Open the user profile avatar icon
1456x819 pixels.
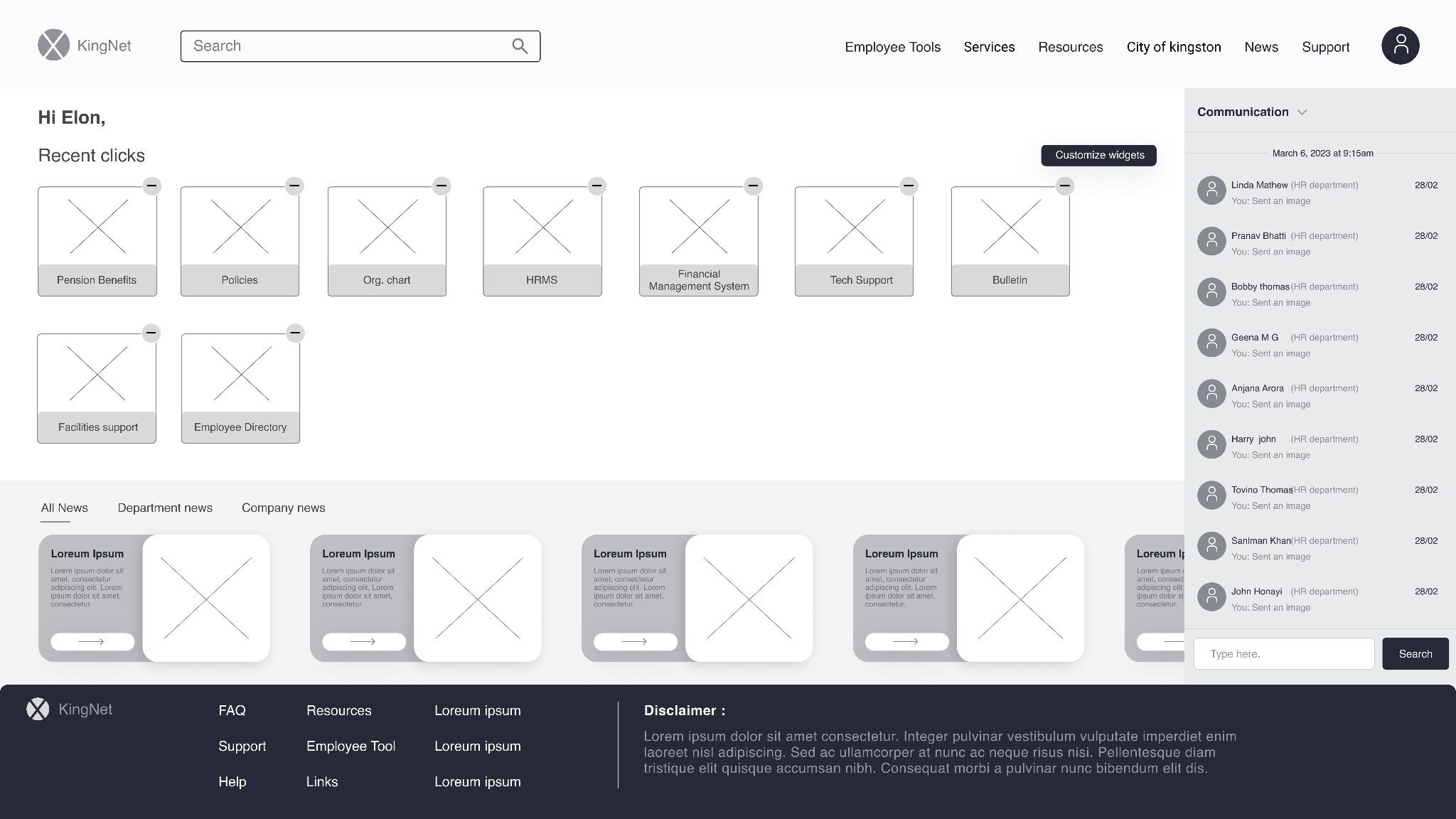pos(1400,45)
